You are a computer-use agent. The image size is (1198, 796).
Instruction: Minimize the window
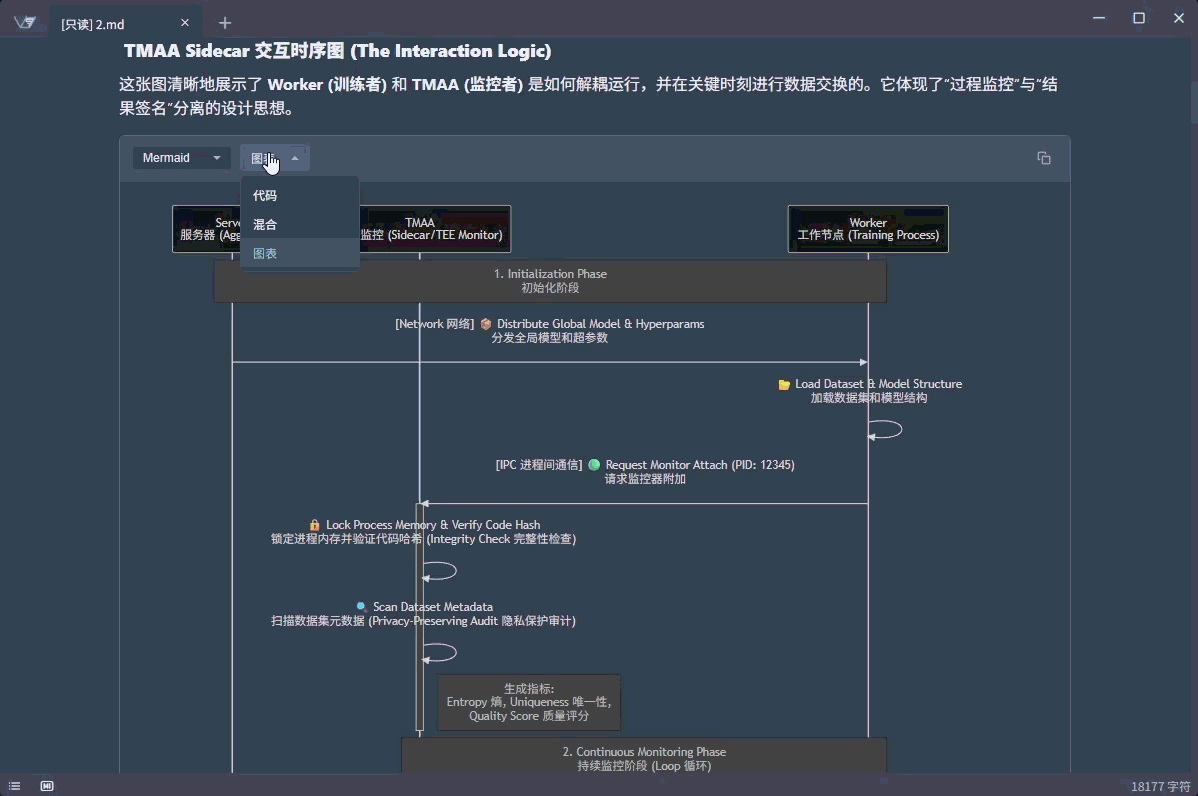[1099, 18]
